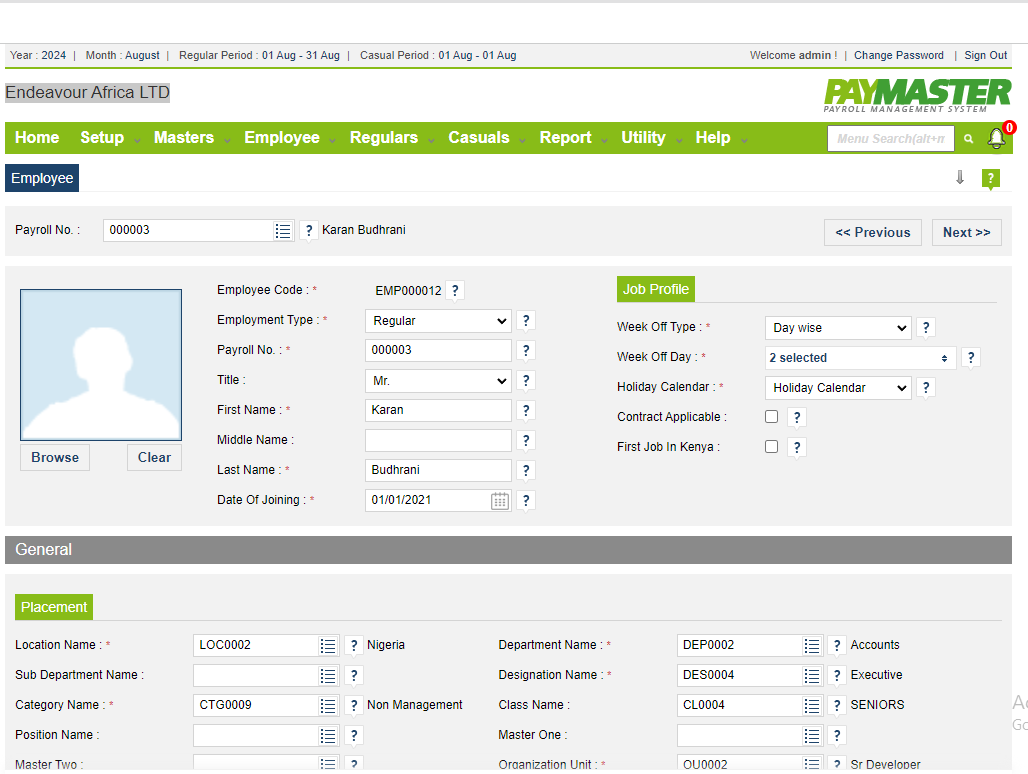Click the menu search magnifier icon
1028x774 pixels.
(x=968, y=139)
